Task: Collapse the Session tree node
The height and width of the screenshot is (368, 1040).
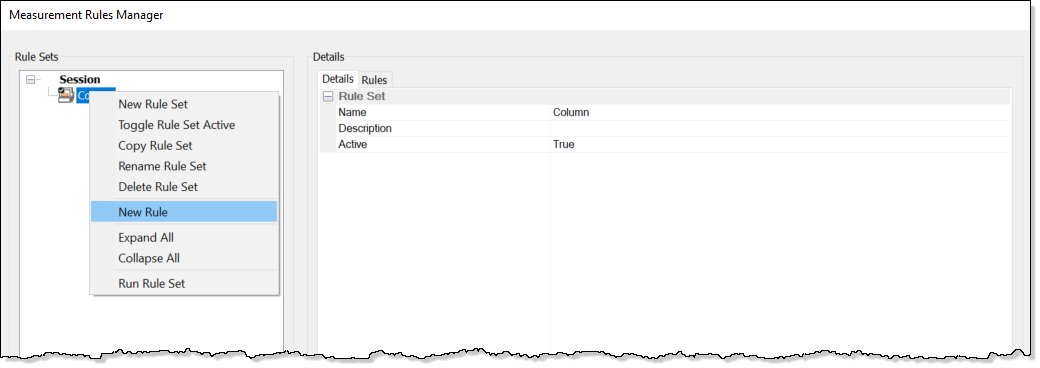Action: (x=30, y=80)
